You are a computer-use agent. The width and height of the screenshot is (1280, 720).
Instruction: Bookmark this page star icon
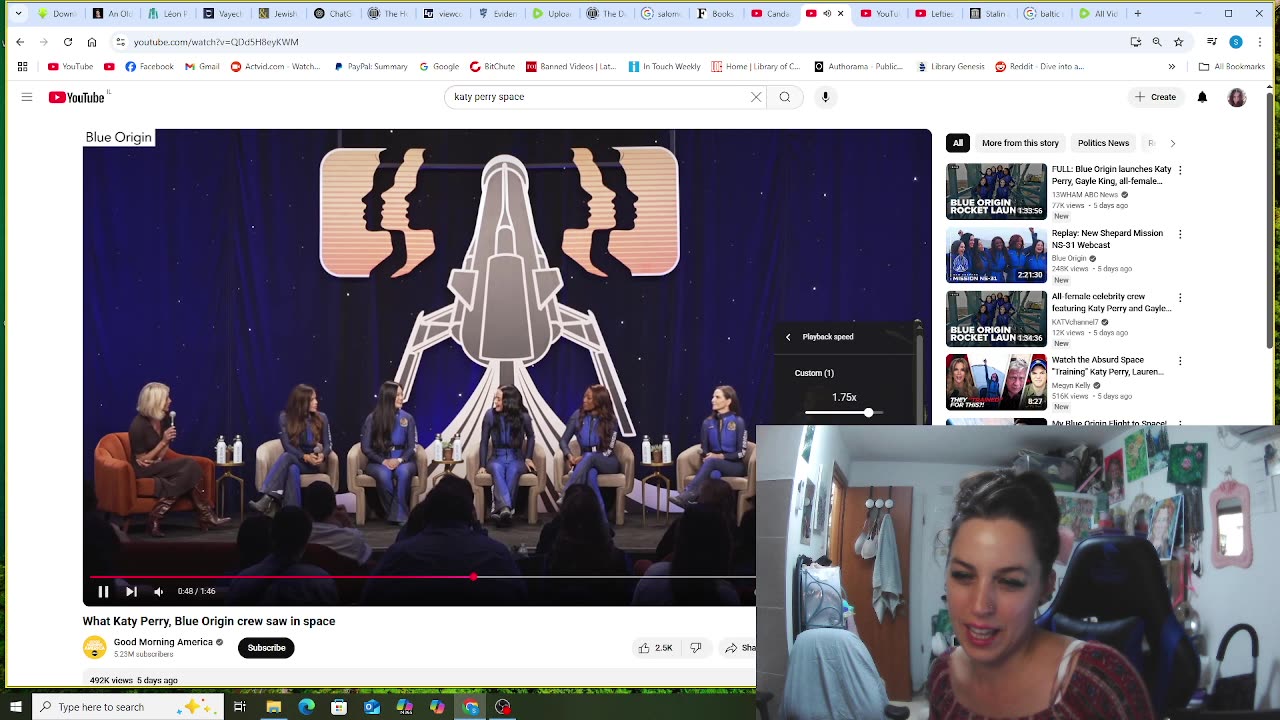tap(1179, 42)
